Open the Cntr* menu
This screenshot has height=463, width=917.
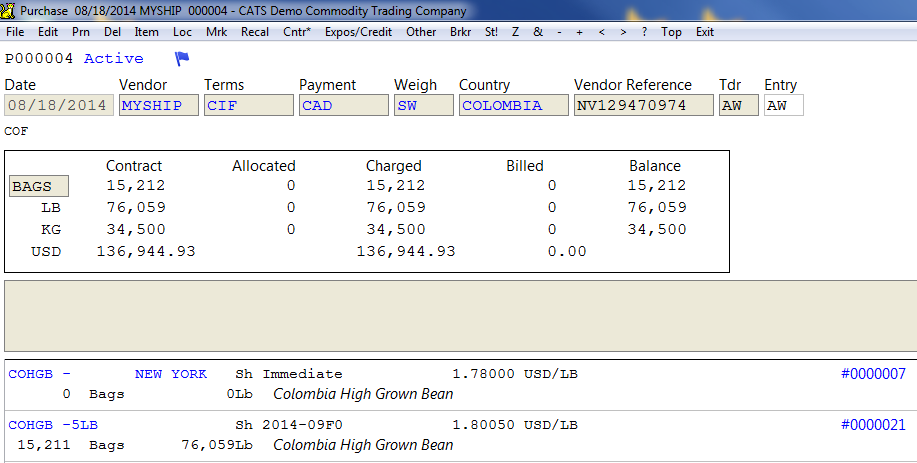click(297, 32)
